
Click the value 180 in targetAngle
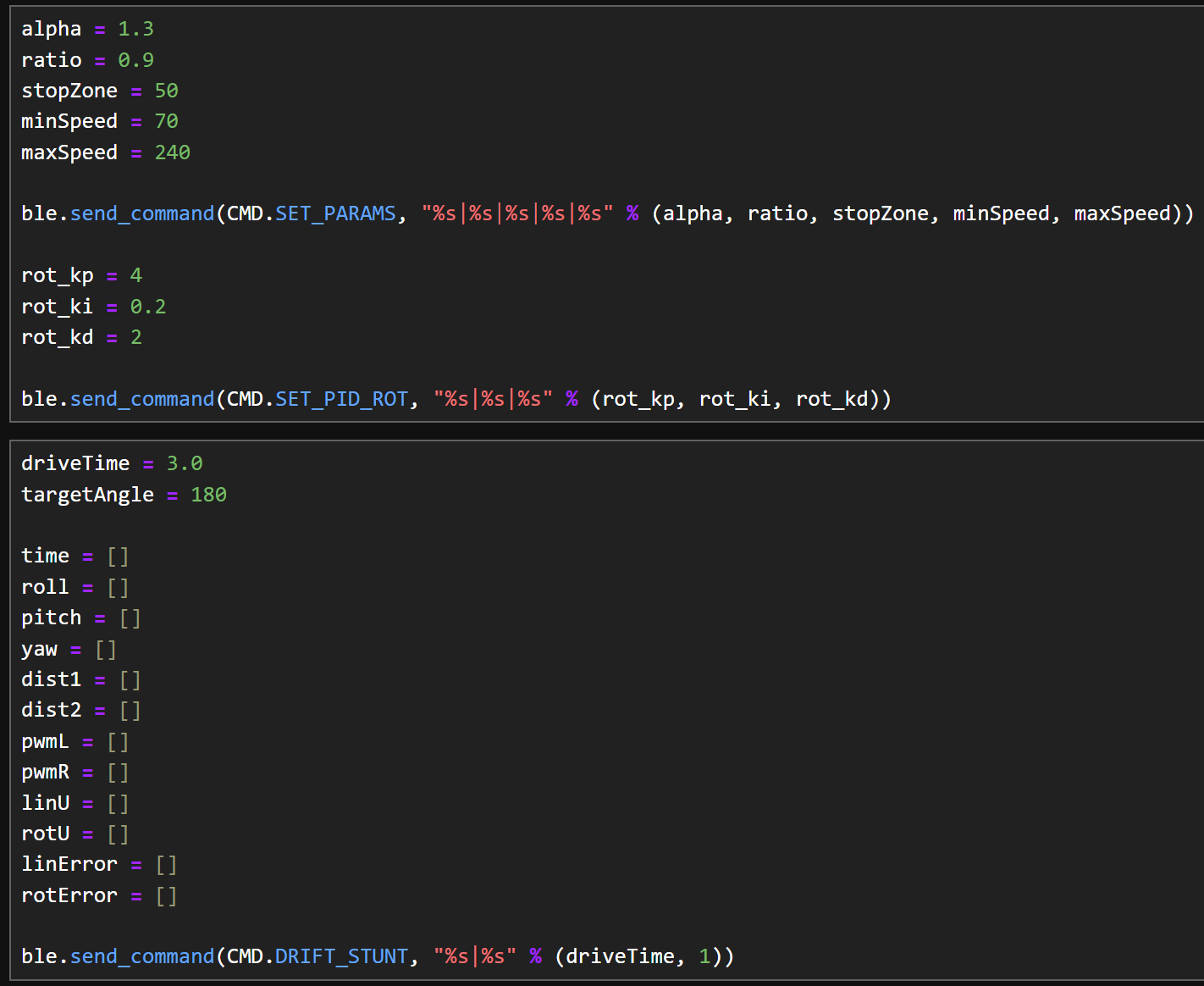pos(209,495)
